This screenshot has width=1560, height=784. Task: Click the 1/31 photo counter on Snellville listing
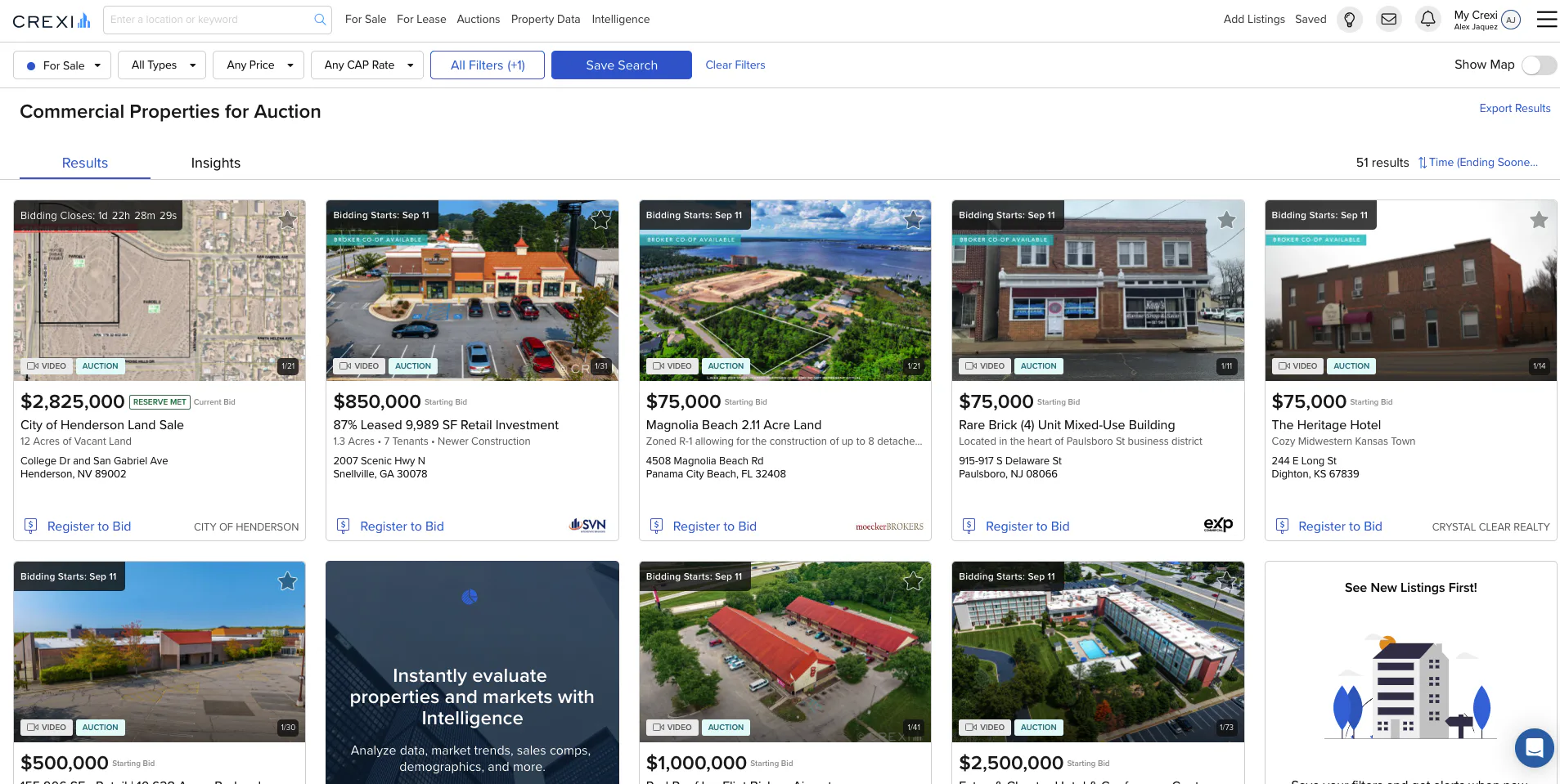click(x=601, y=366)
